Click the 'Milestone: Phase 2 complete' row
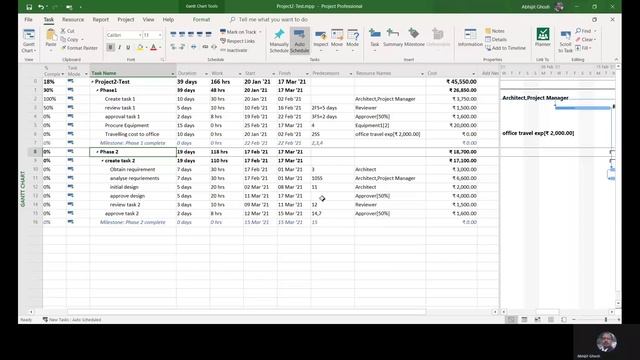 pyautogui.click(x=260, y=222)
